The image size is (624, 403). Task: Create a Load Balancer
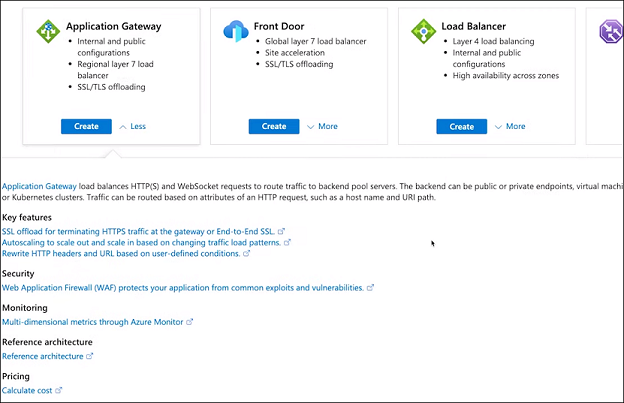(x=462, y=127)
